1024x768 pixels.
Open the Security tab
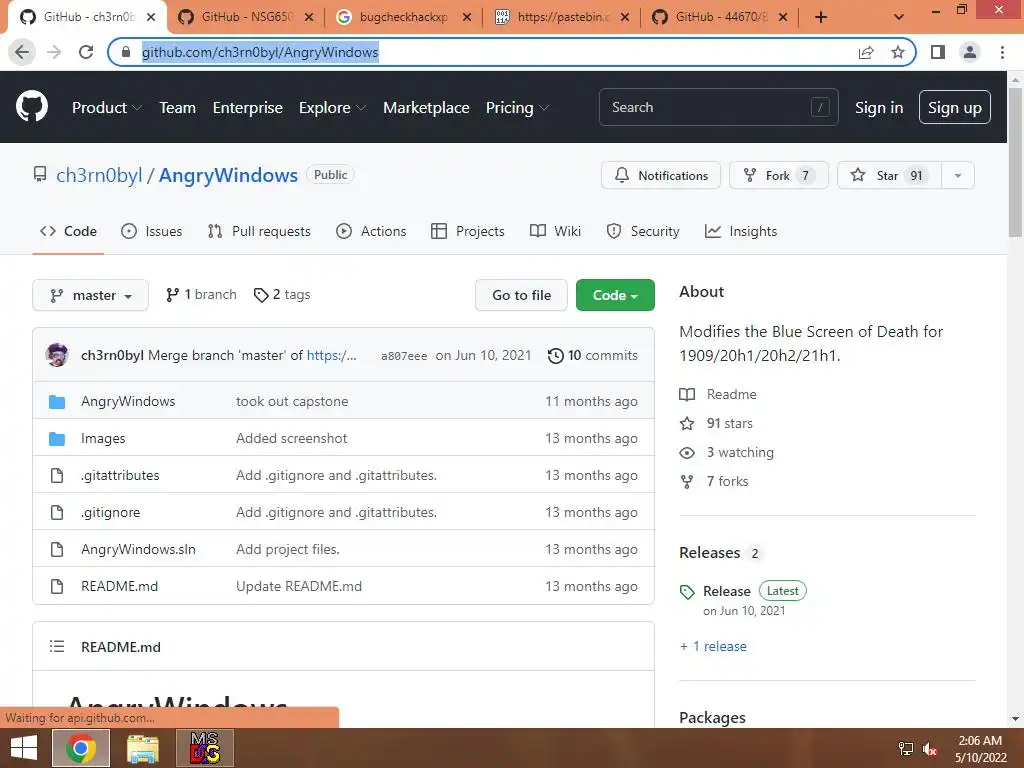[x=643, y=231]
